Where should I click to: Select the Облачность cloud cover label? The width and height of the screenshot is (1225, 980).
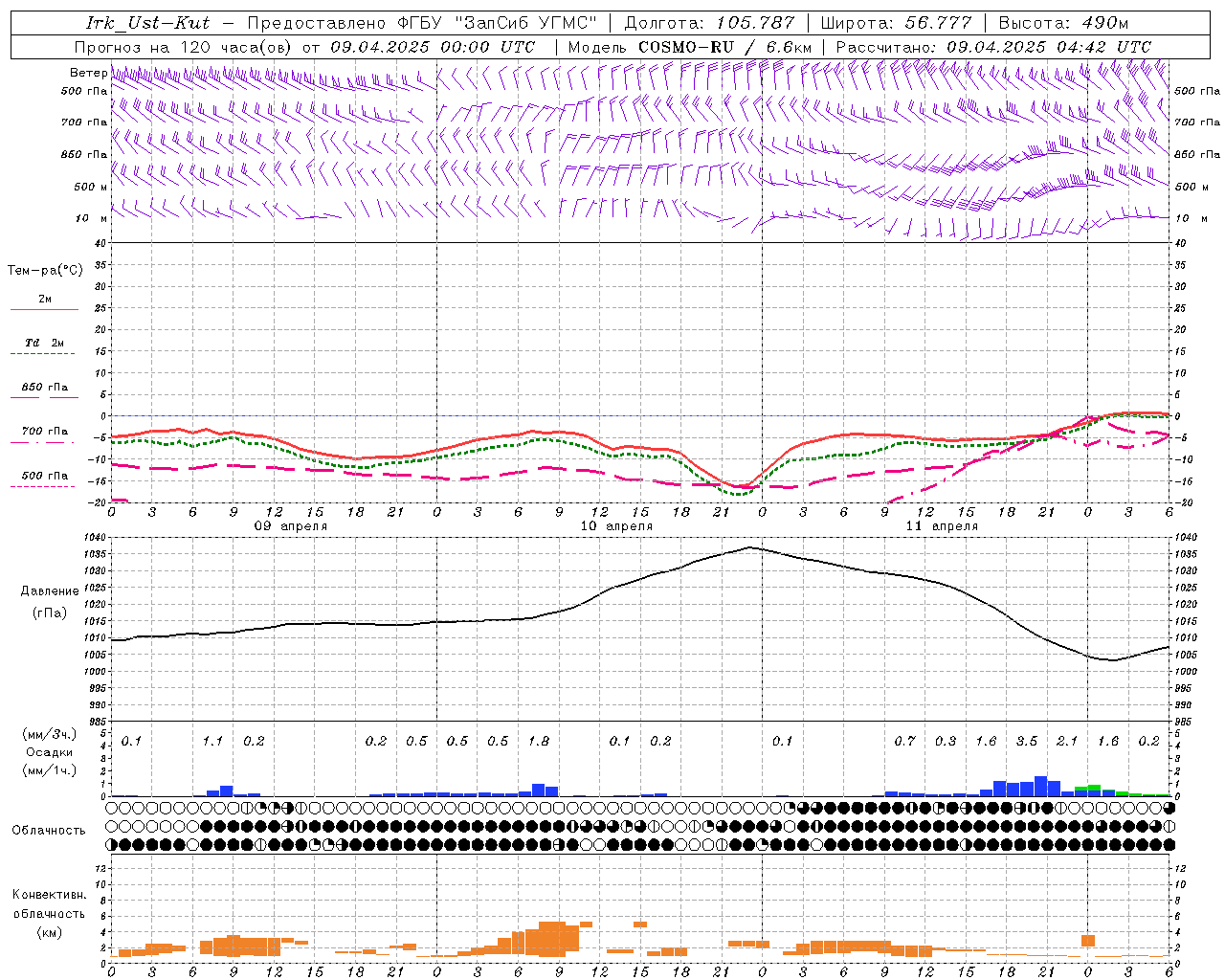click(x=49, y=830)
